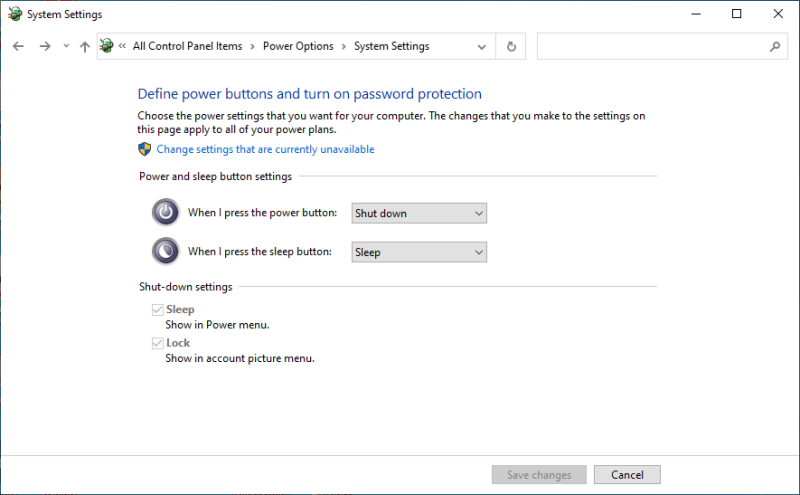Viewport: 800px width, 495px height.
Task: Go to the All Control Panel Items breadcrumb
Action: click(187, 47)
